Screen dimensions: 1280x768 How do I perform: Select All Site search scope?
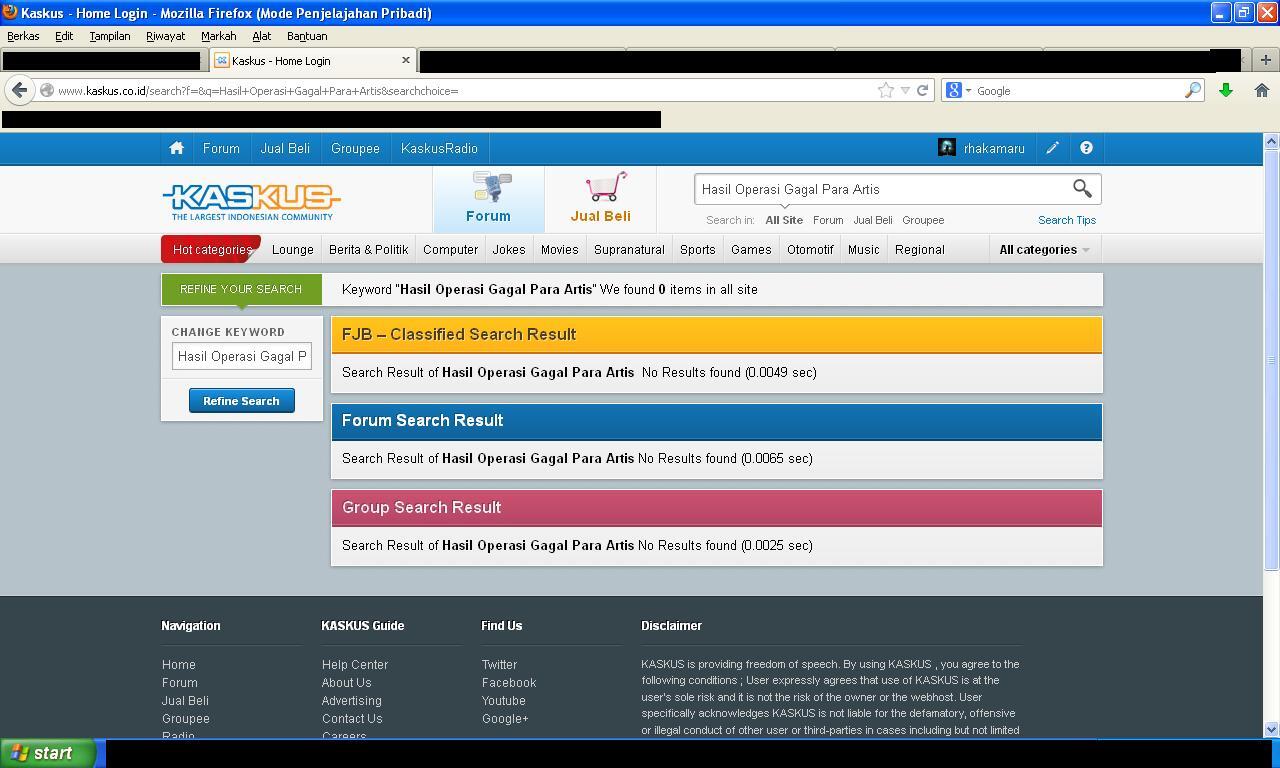coord(784,220)
